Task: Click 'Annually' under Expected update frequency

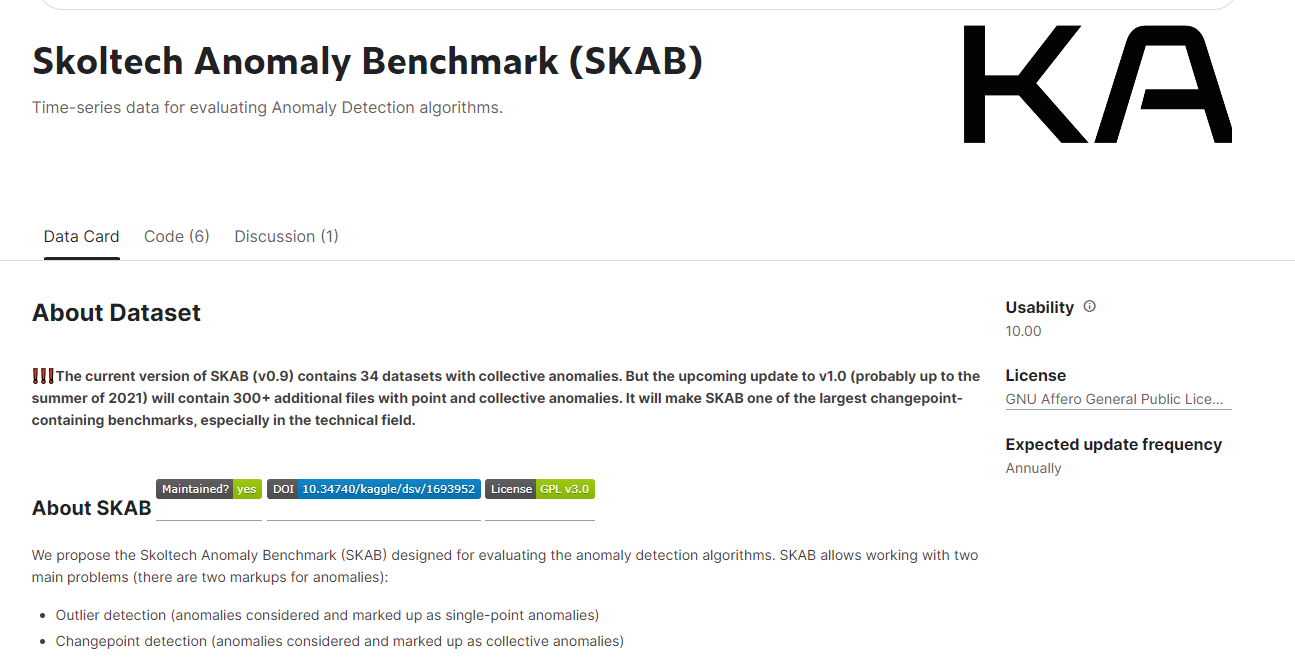Action: tap(1033, 467)
